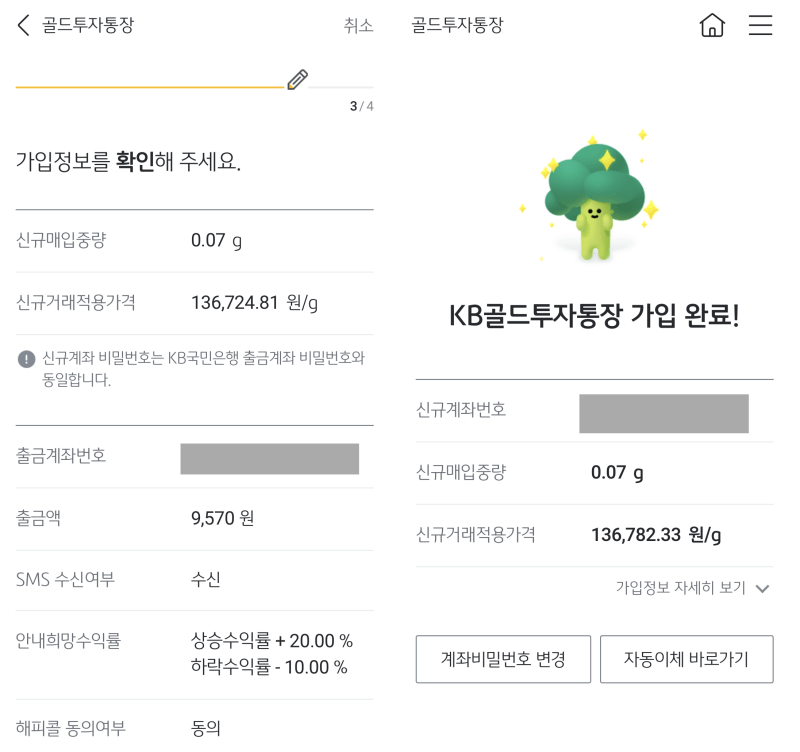Tap 동의 value for 해피콜 동의여부
800x752 pixels.
pos(205,729)
